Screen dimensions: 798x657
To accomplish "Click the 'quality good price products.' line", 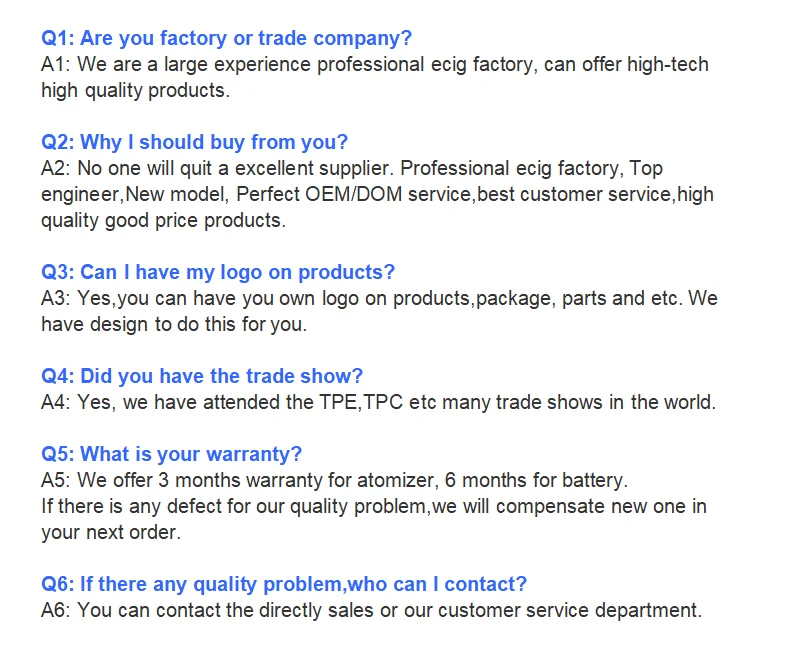I will click(163, 220).
